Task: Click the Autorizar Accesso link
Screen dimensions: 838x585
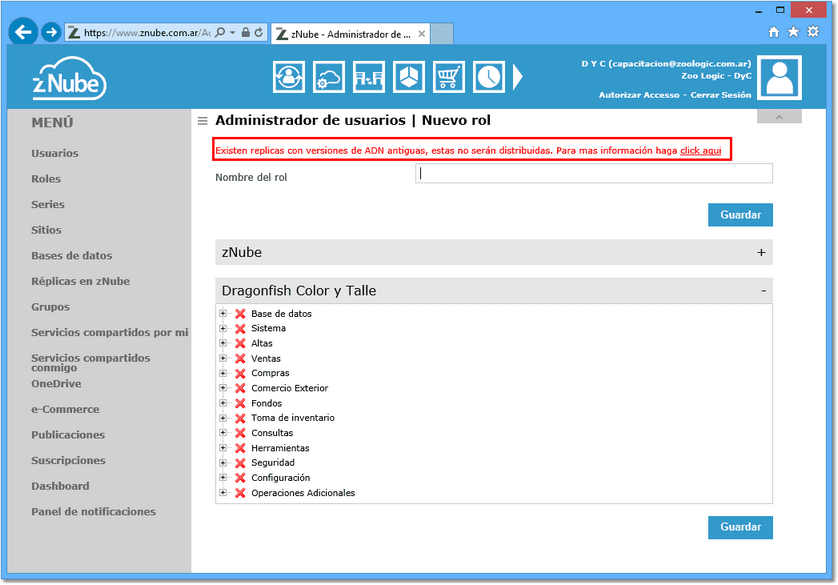Action: click(x=639, y=95)
